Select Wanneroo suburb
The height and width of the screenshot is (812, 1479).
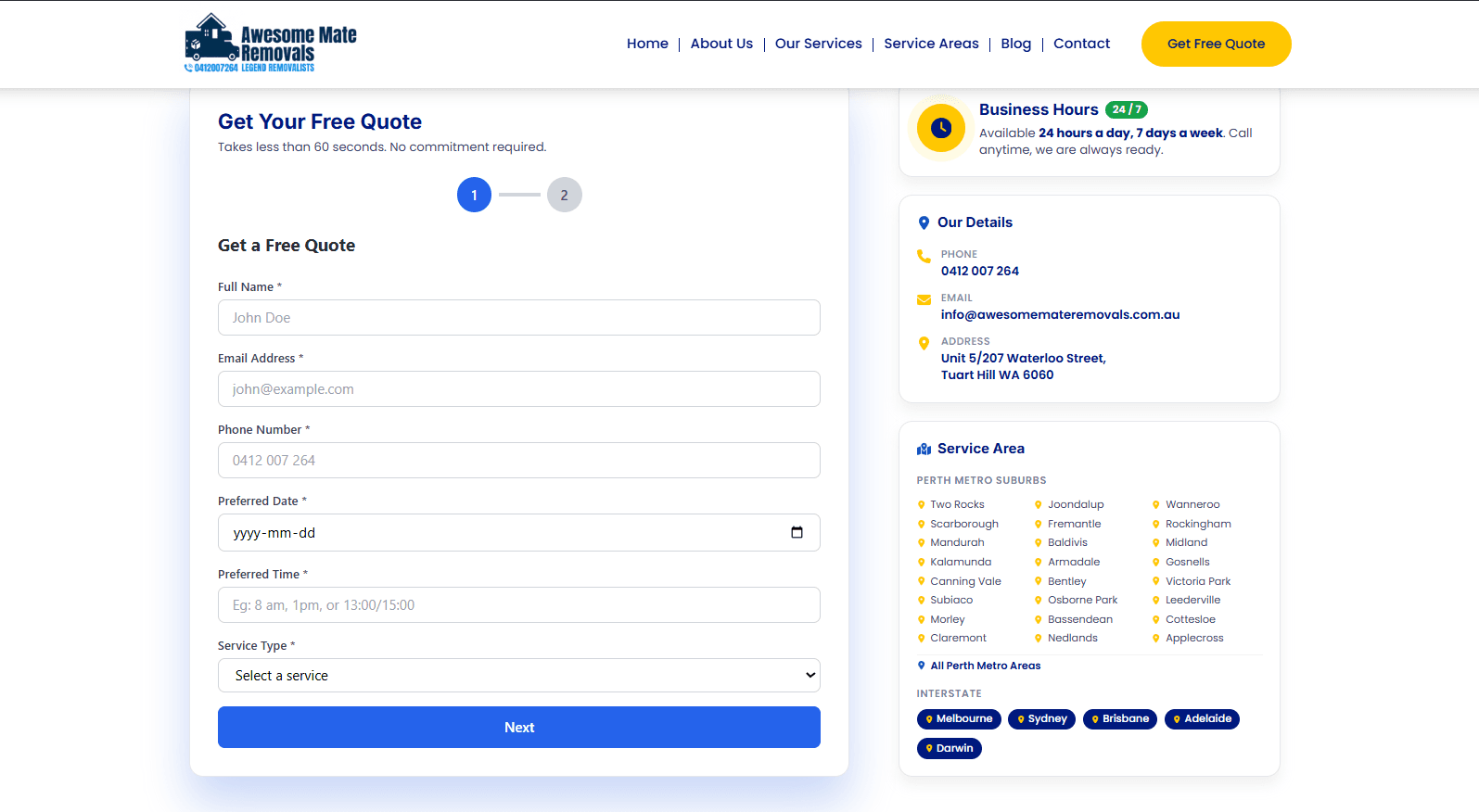(1192, 504)
